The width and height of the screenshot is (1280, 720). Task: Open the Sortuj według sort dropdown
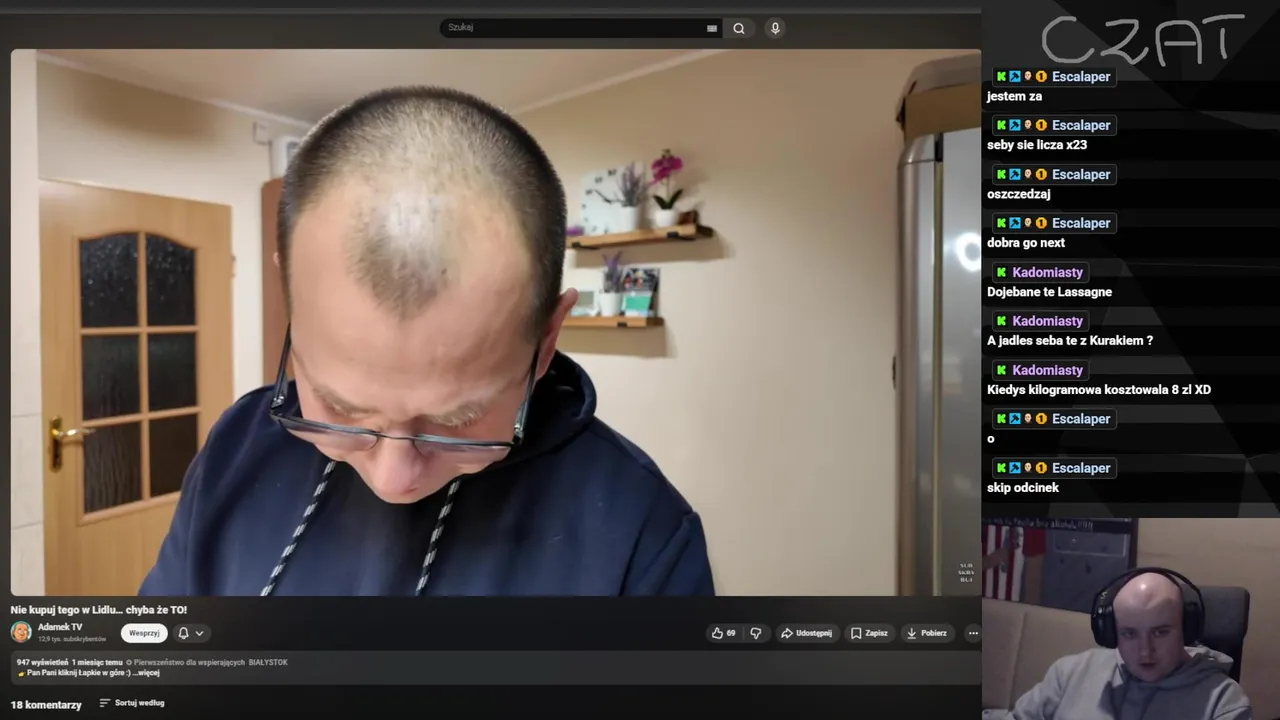coord(132,703)
